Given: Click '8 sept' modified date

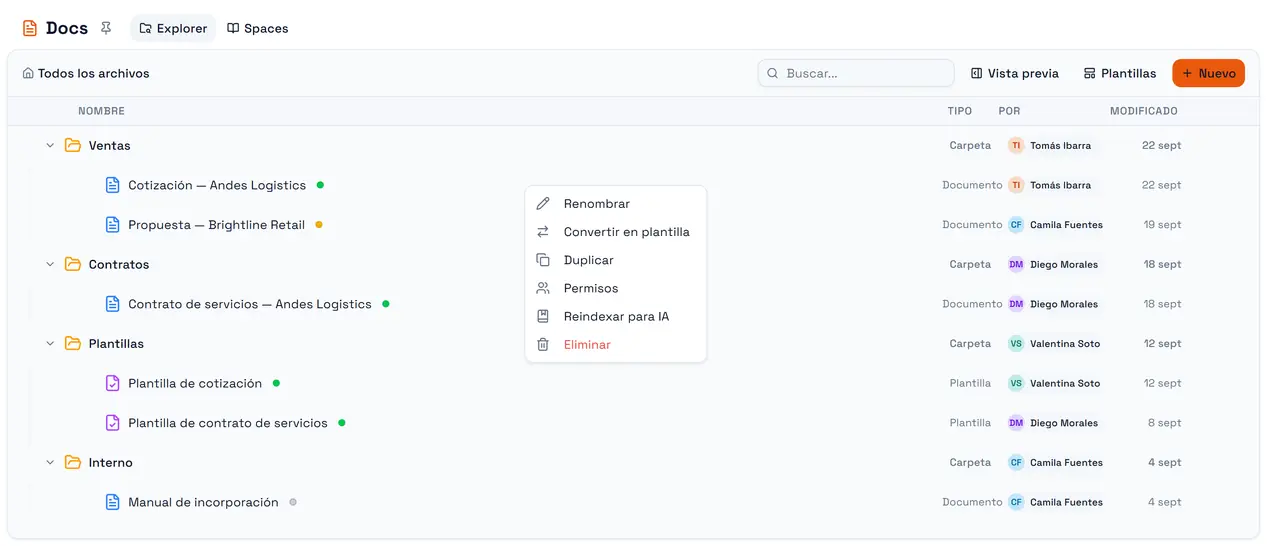Looking at the screenshot, I should 1165,423.
